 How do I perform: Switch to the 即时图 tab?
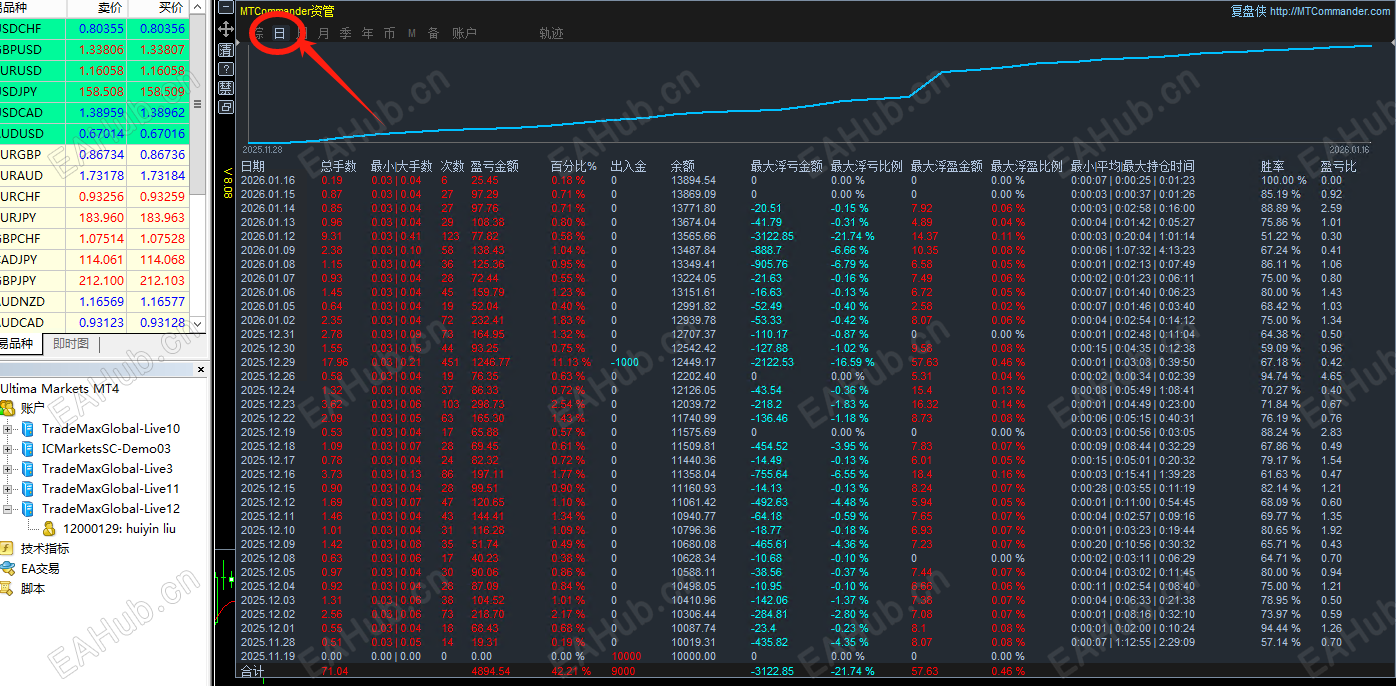(x=69, y=342)
